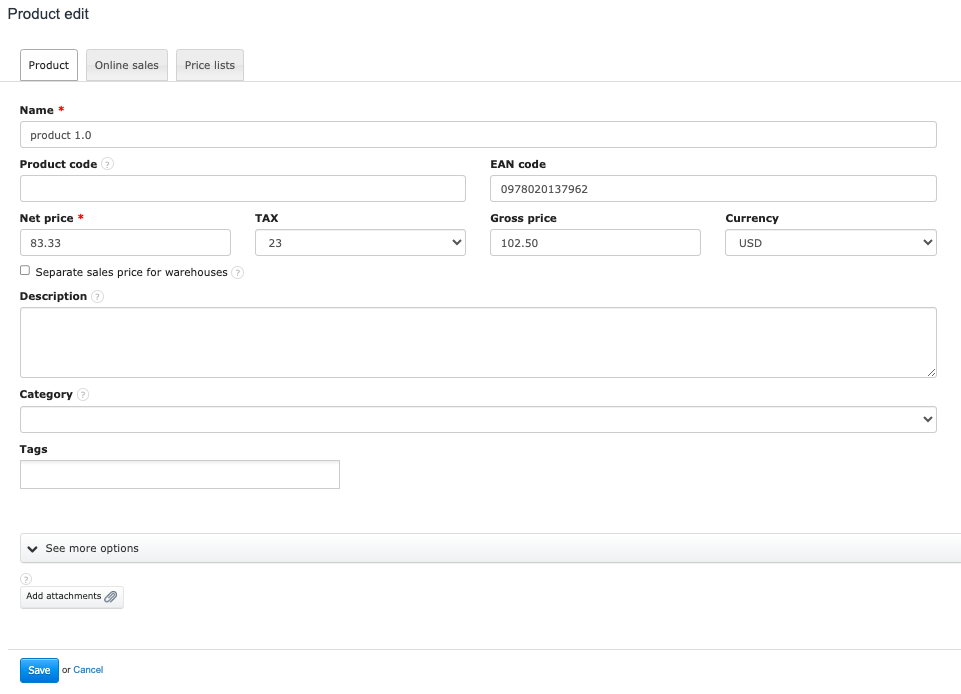Image resolution: width=961 pixels, height=694 pixels.
Task: Click help icon beside warehouses sales price
Action: 237,272
